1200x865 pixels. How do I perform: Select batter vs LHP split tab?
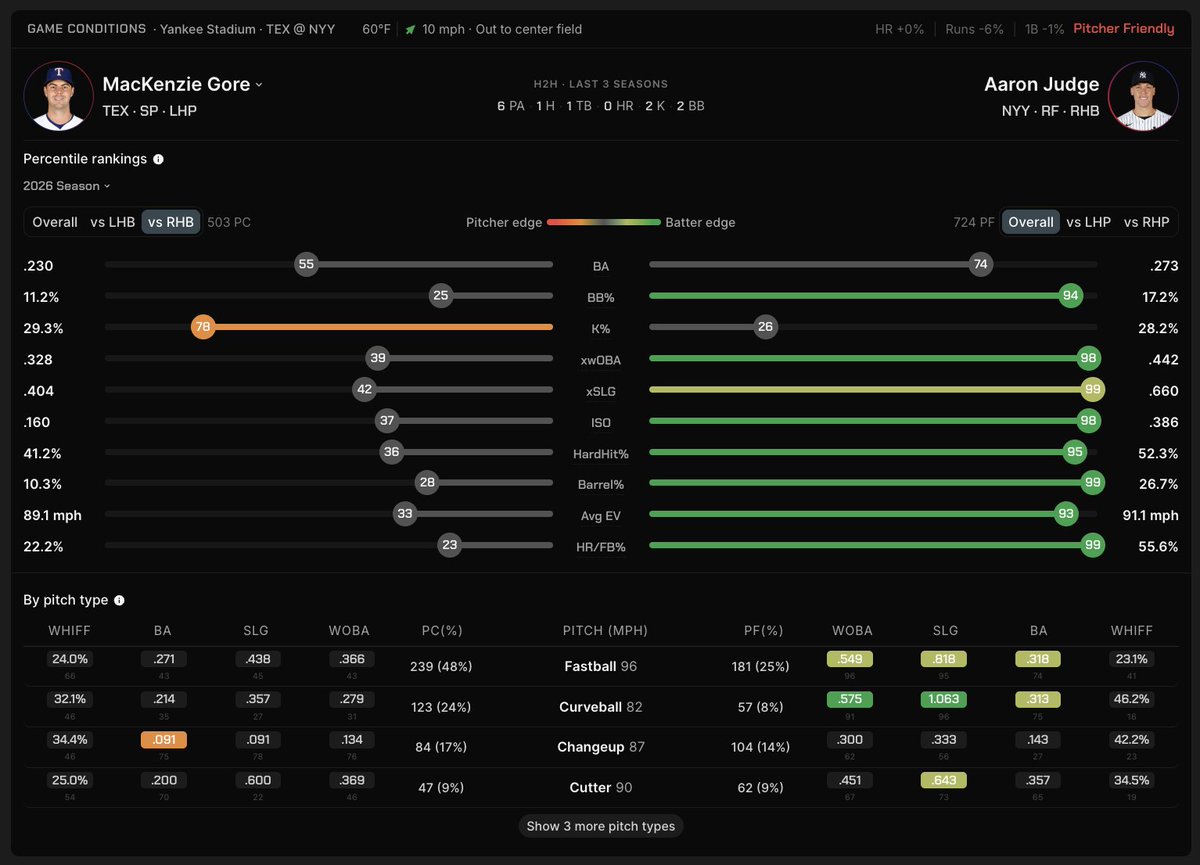coord(1087,222)
